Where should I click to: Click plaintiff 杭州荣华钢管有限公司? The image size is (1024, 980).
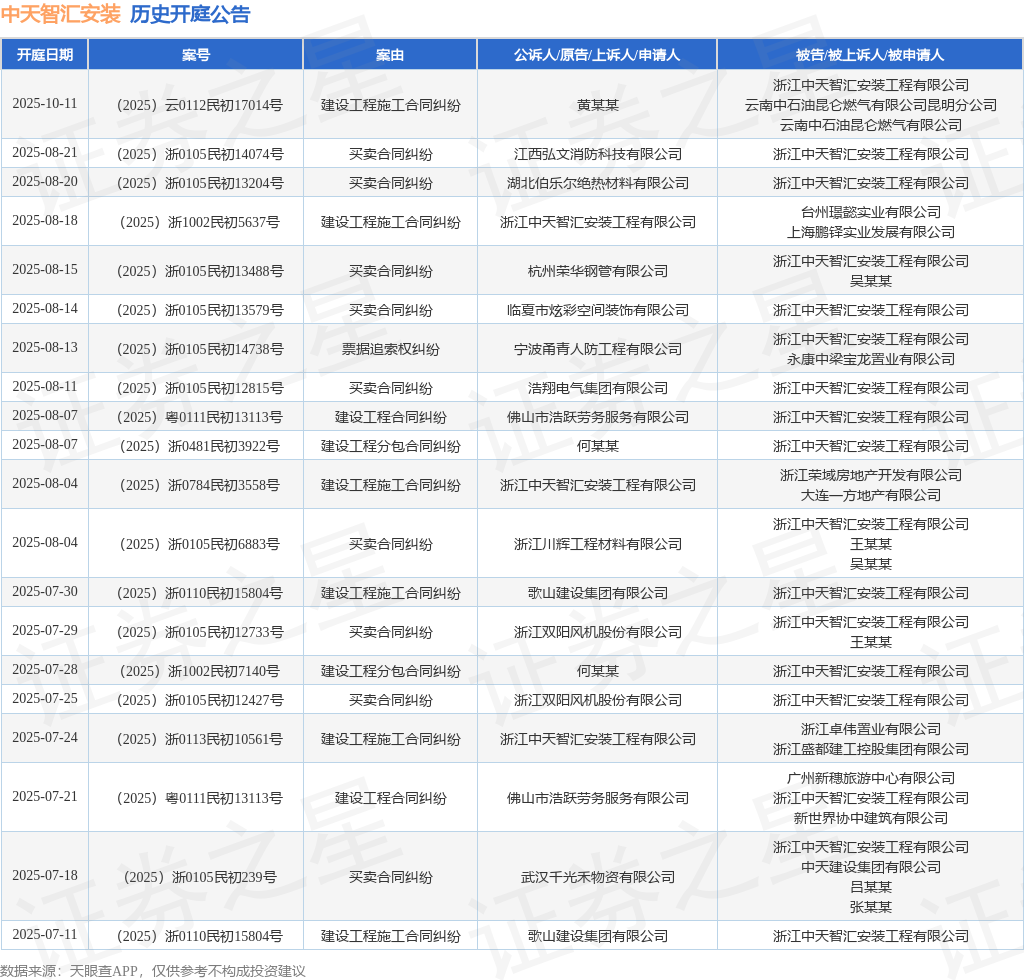tap(598, 271)
